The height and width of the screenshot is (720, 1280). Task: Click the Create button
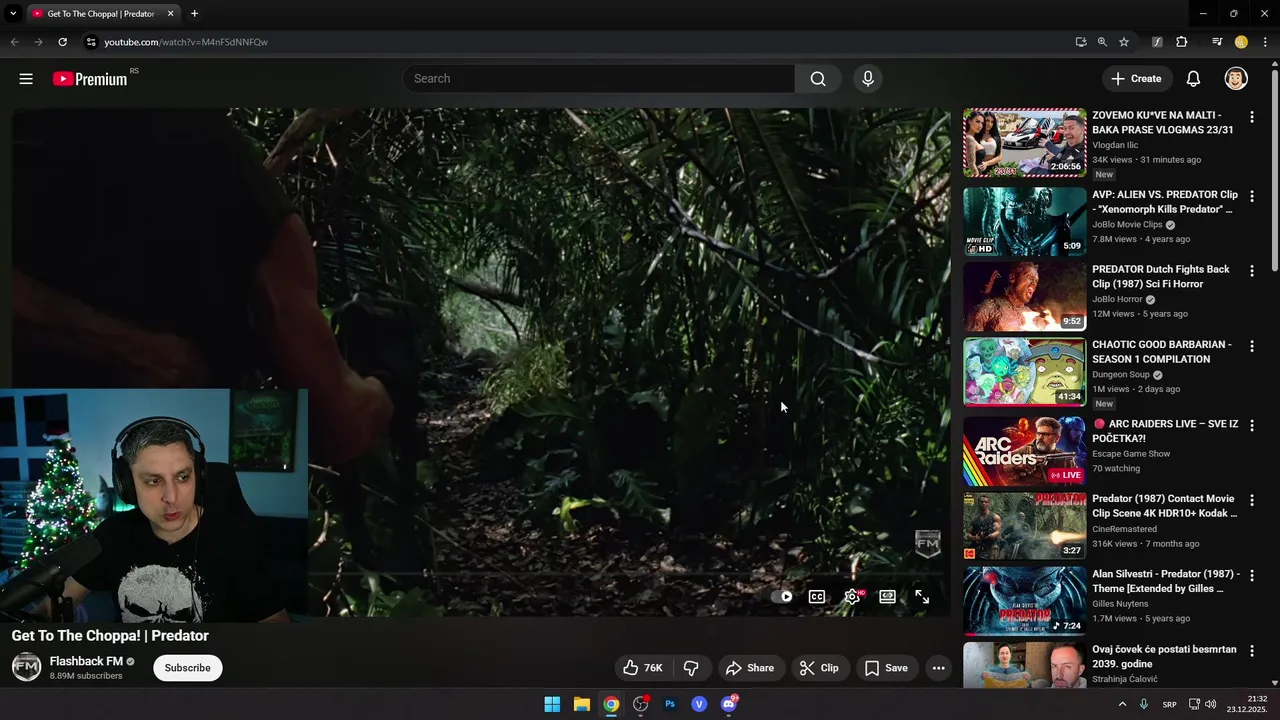point(1136,79)
